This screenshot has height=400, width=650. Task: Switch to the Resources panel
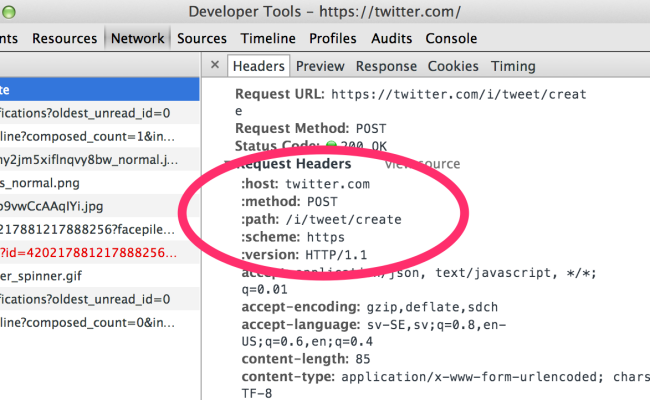coord(64,38)
